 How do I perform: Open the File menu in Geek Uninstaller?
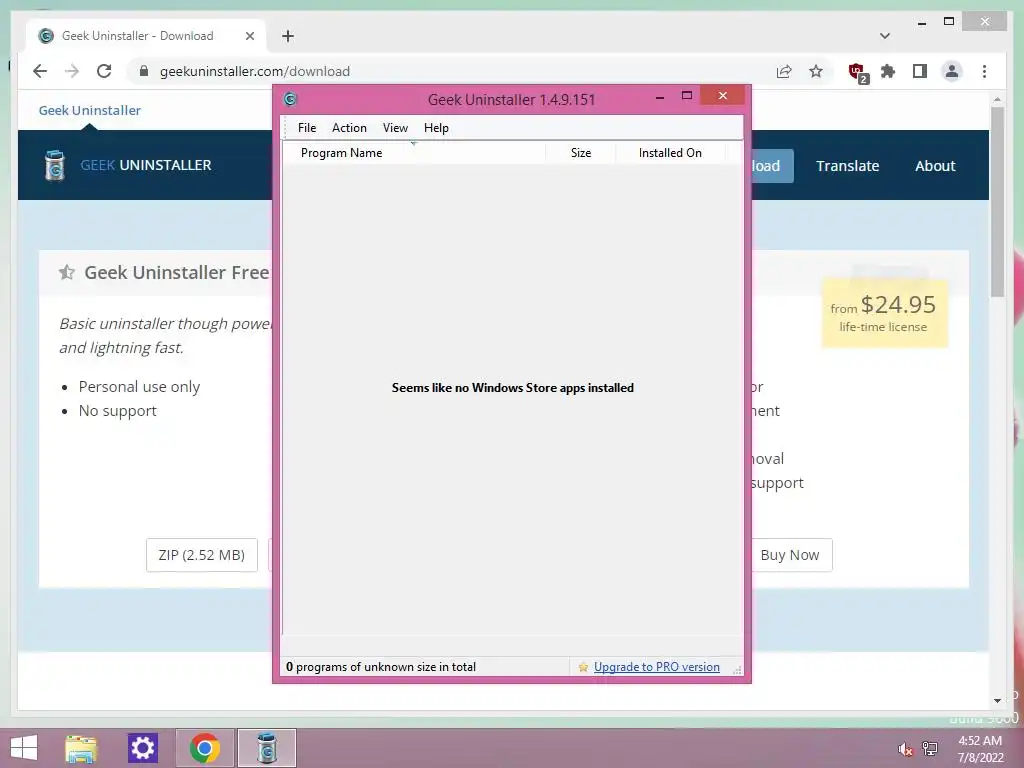pyautogui.click(x=306, y=128)
